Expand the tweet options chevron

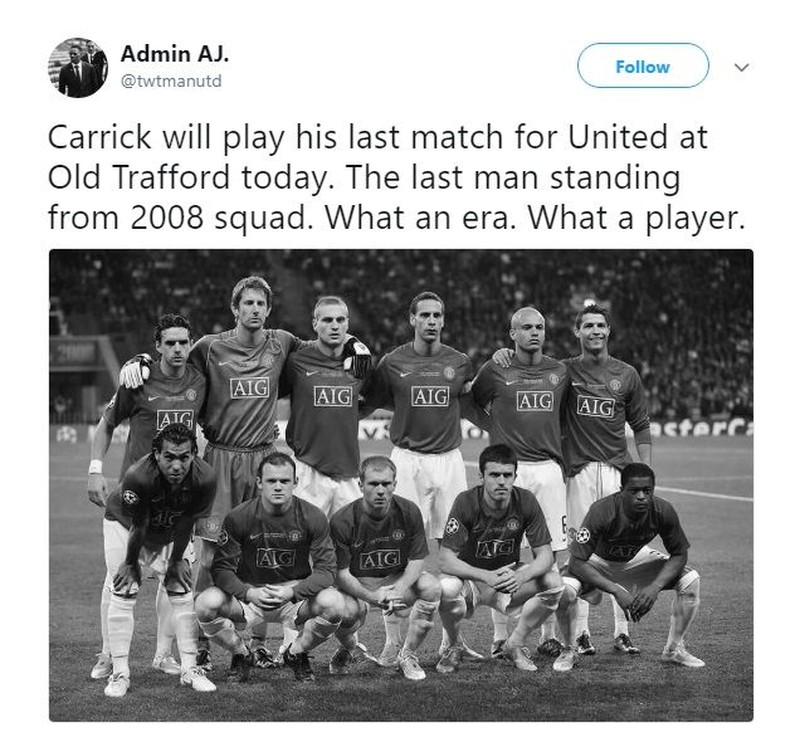741,67
